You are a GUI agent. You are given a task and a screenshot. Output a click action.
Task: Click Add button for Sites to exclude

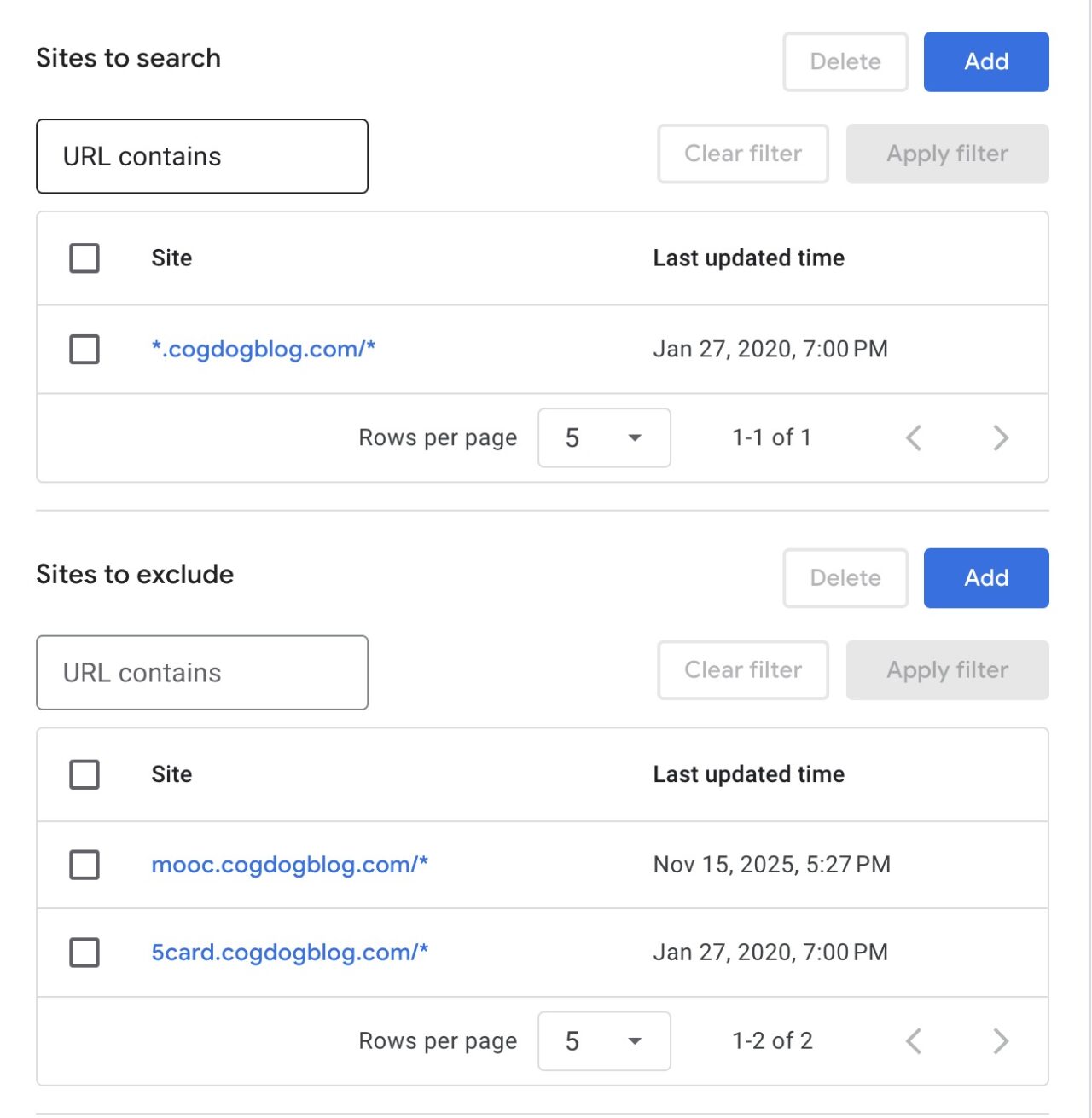pos(986,578)
